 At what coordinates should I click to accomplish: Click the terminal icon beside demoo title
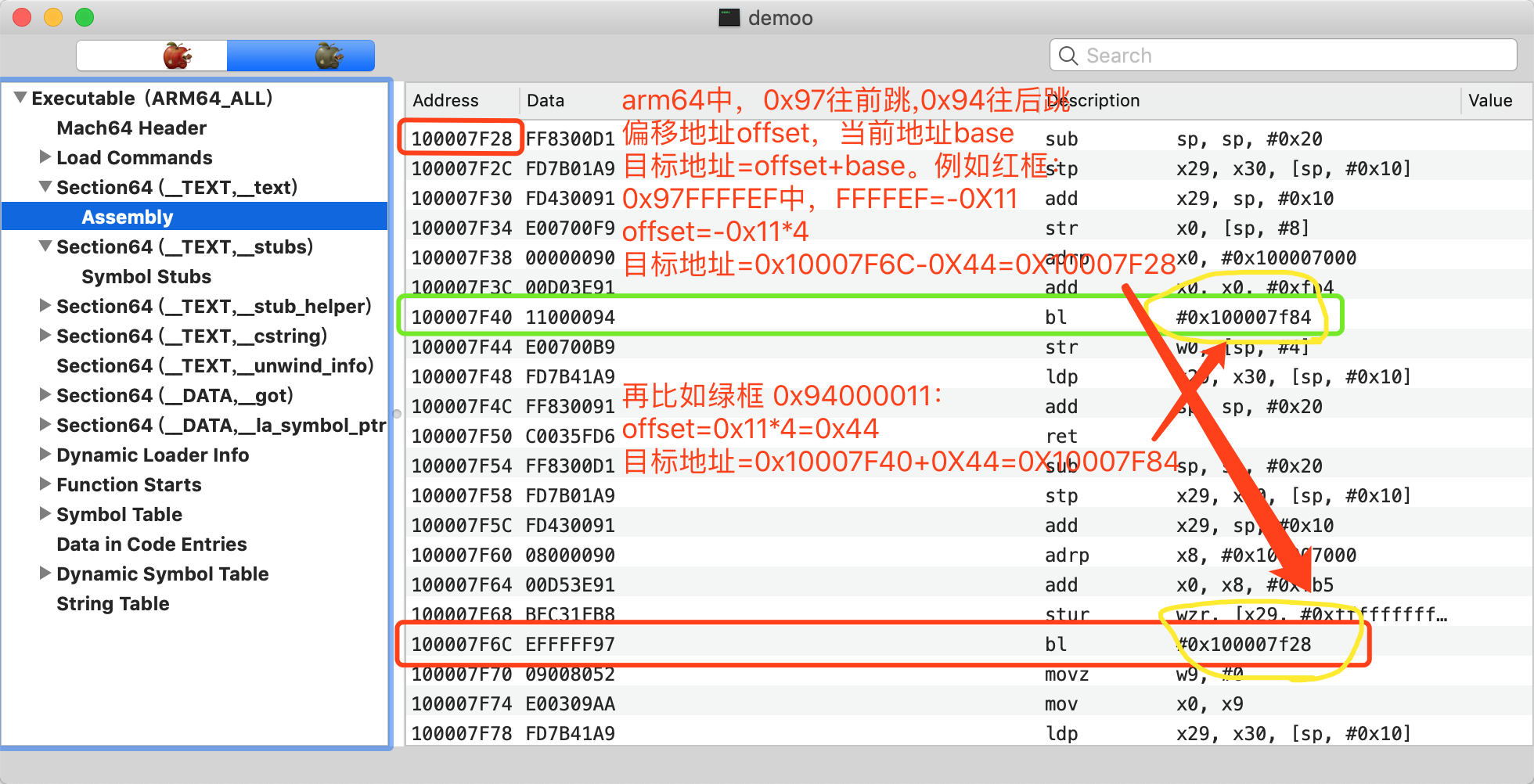click(x=729, y=17)
